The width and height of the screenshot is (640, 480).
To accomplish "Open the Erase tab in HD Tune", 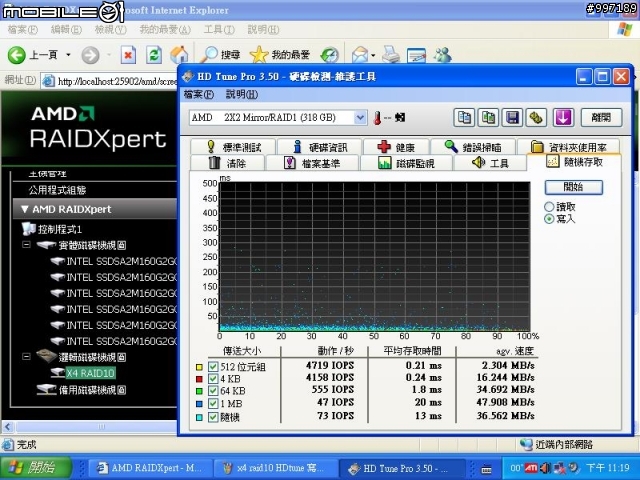I will pos(227,163).
